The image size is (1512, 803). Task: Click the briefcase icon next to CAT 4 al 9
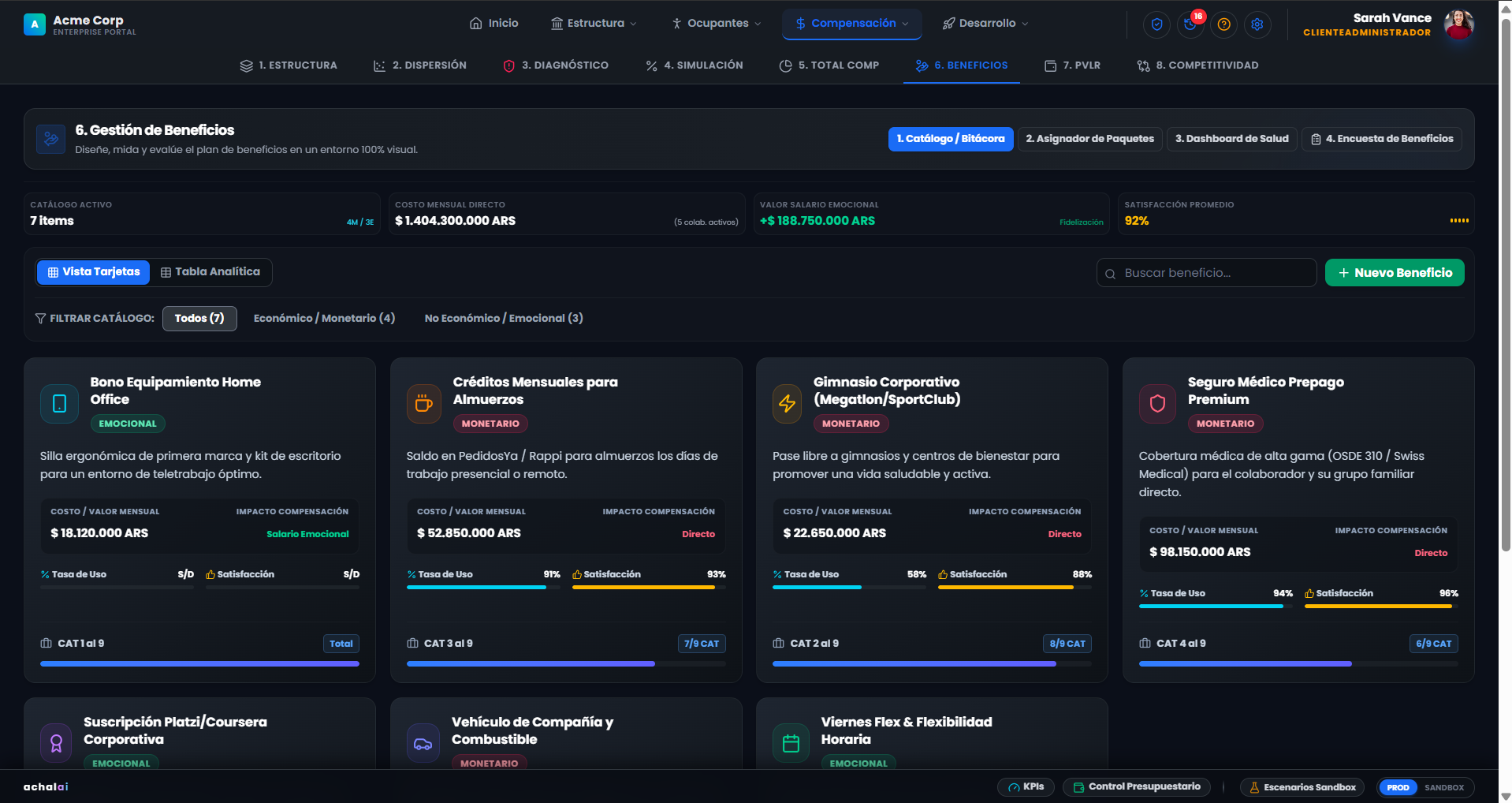point(1145,644)
